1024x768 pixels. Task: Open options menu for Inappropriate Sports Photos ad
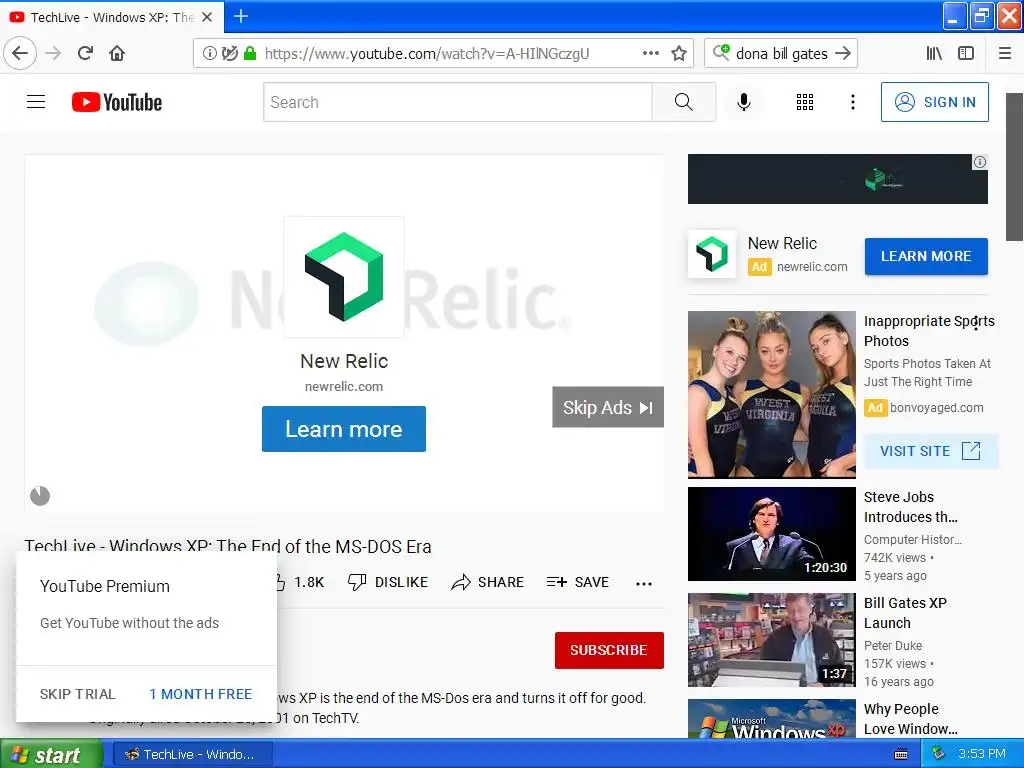click(x=976, y=324)
